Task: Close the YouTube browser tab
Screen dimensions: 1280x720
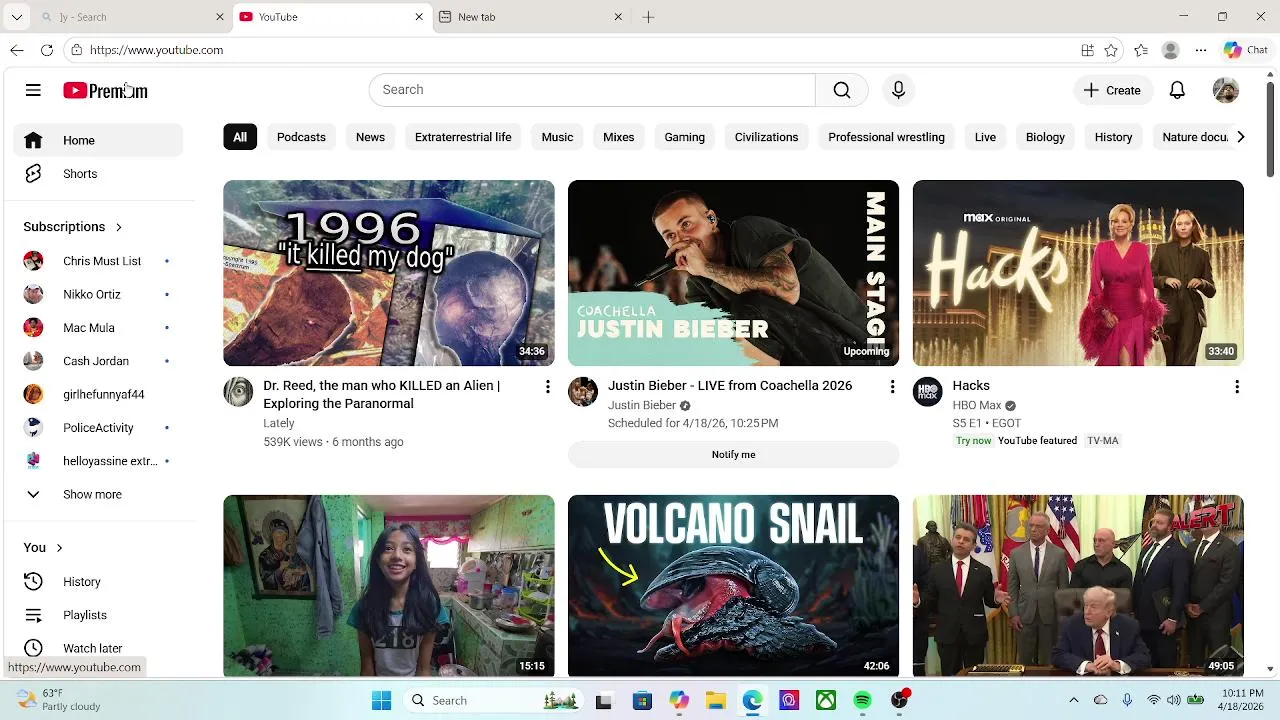Action: click(419, 17)
